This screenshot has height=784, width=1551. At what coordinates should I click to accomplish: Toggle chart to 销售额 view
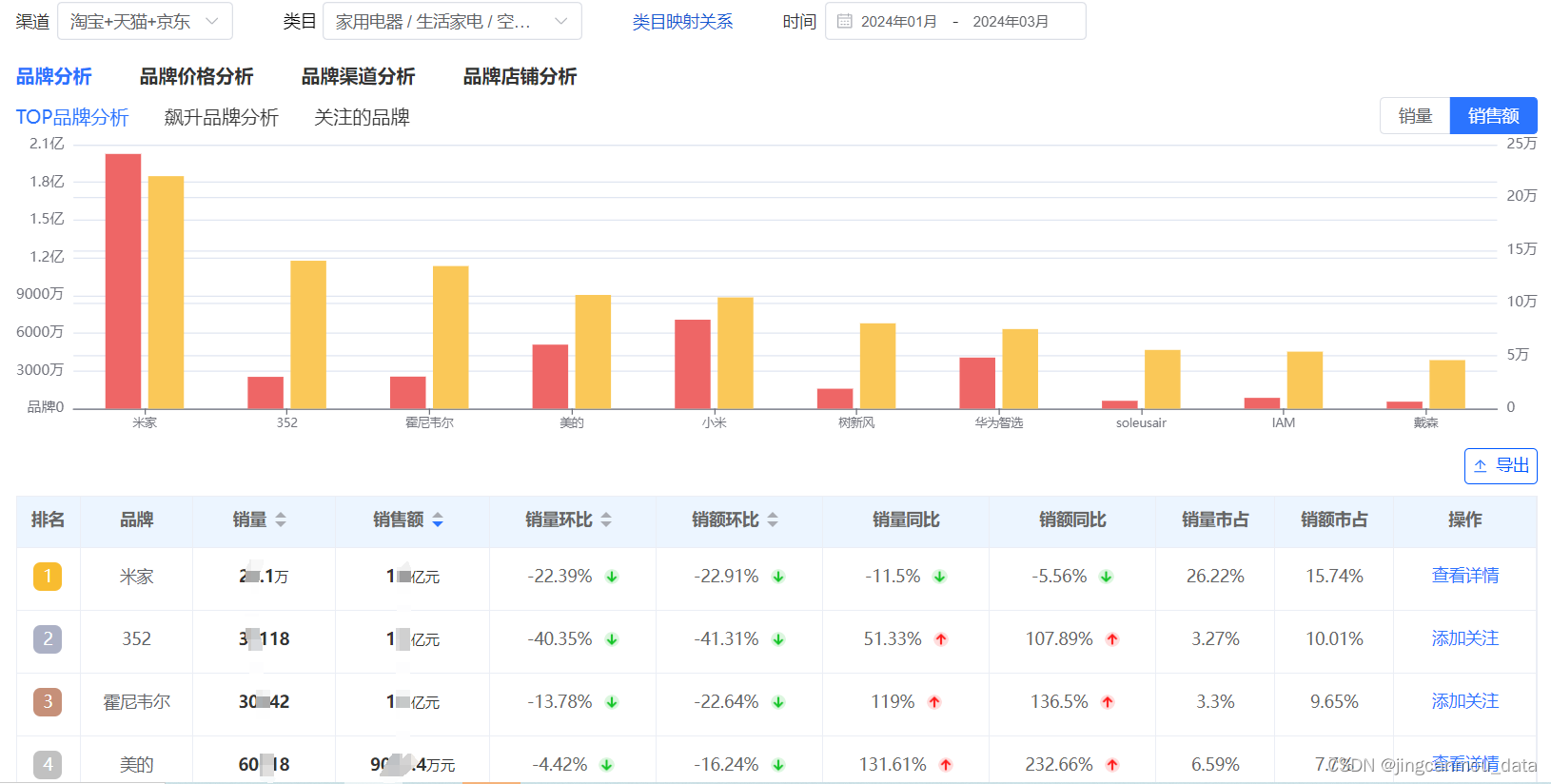pyautogui.click(x=1493, y=116)
